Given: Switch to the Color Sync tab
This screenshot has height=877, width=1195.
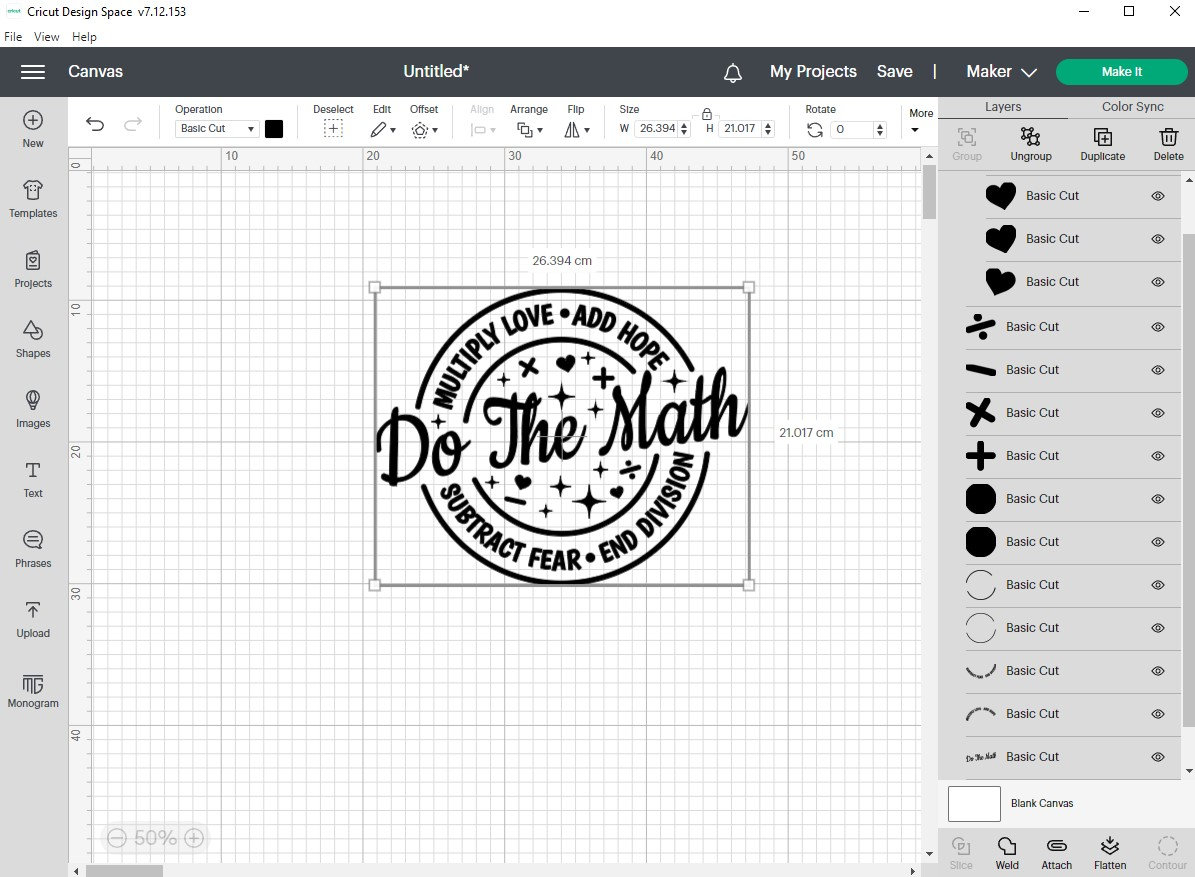Looking at the screenshot, I should [x=1132, y=107].
